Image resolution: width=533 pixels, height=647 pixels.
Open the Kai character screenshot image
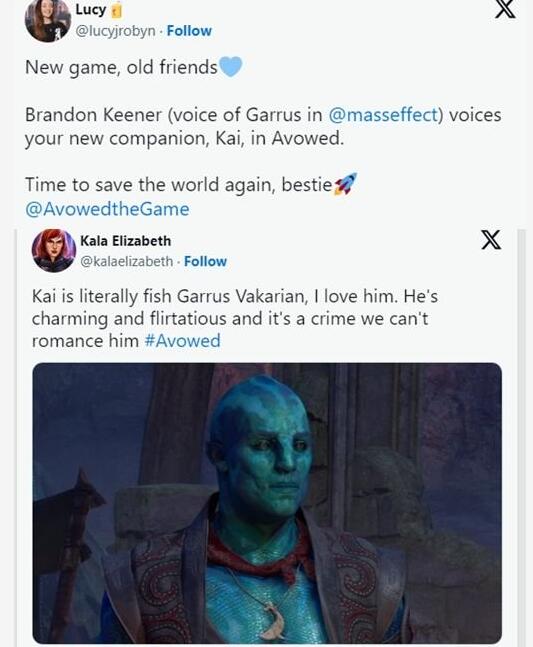point(267,503)
